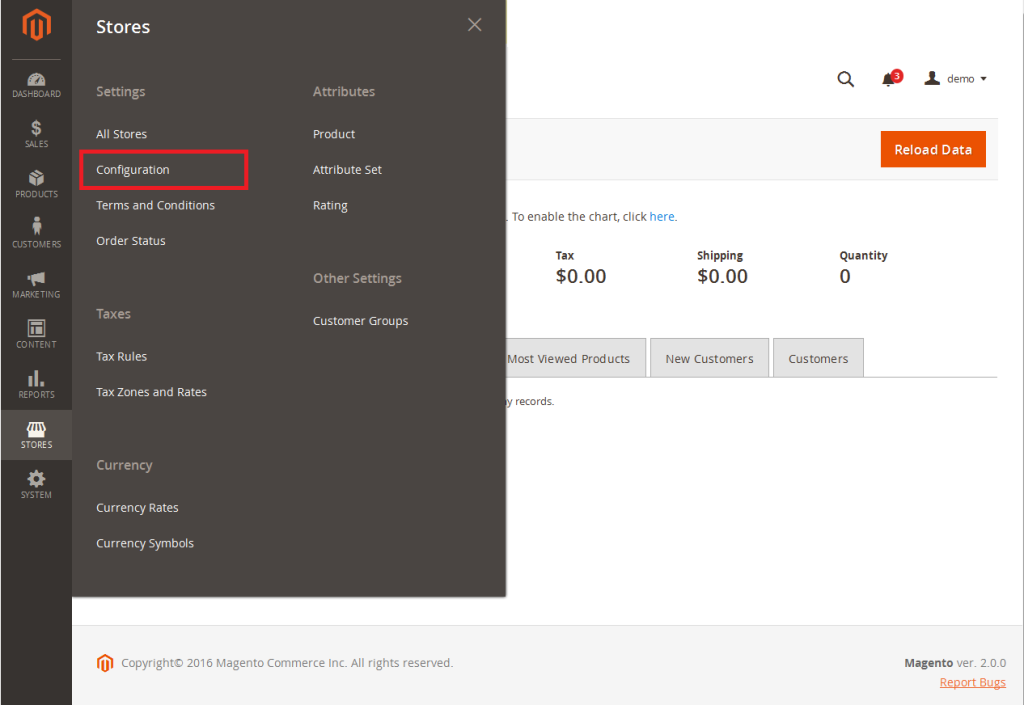Choose Tax Zones and Rates
Viewport: 1024px width, 705px height.
point(151,392)
